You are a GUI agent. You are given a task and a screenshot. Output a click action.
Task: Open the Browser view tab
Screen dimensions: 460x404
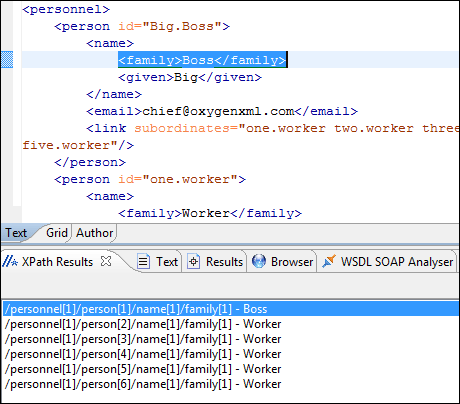(x=283, y=262)
